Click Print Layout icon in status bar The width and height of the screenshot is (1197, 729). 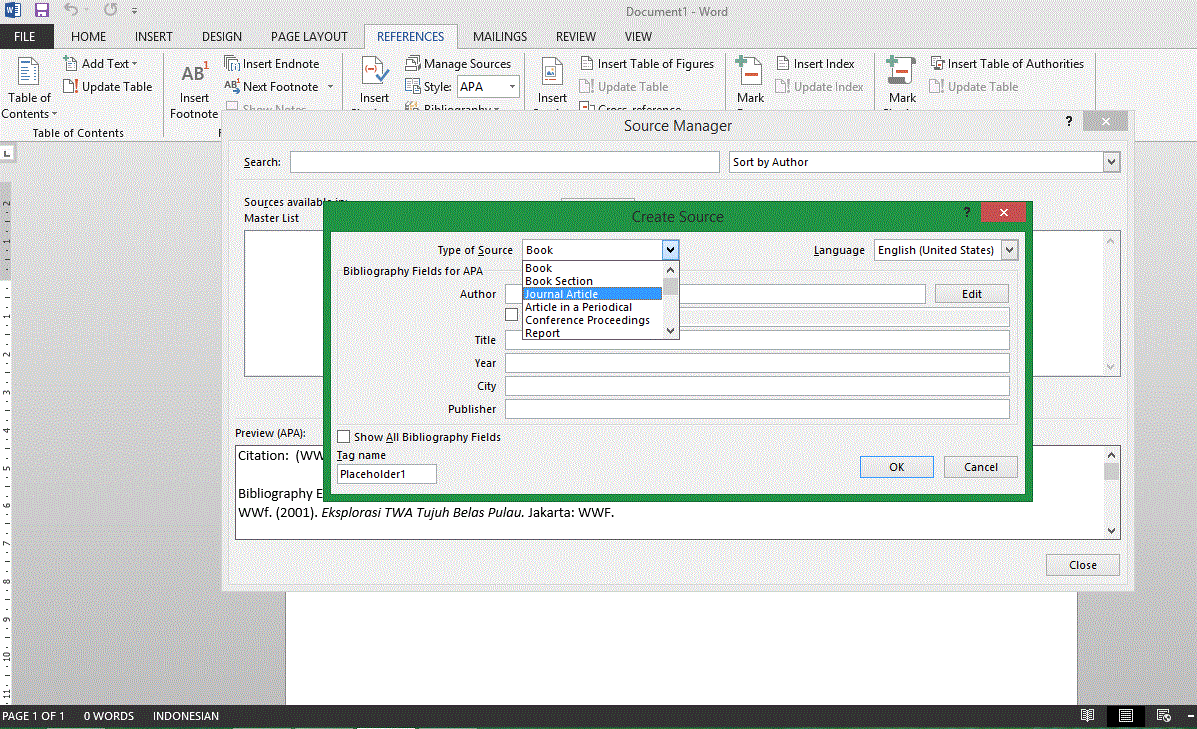click(1125, 715)
